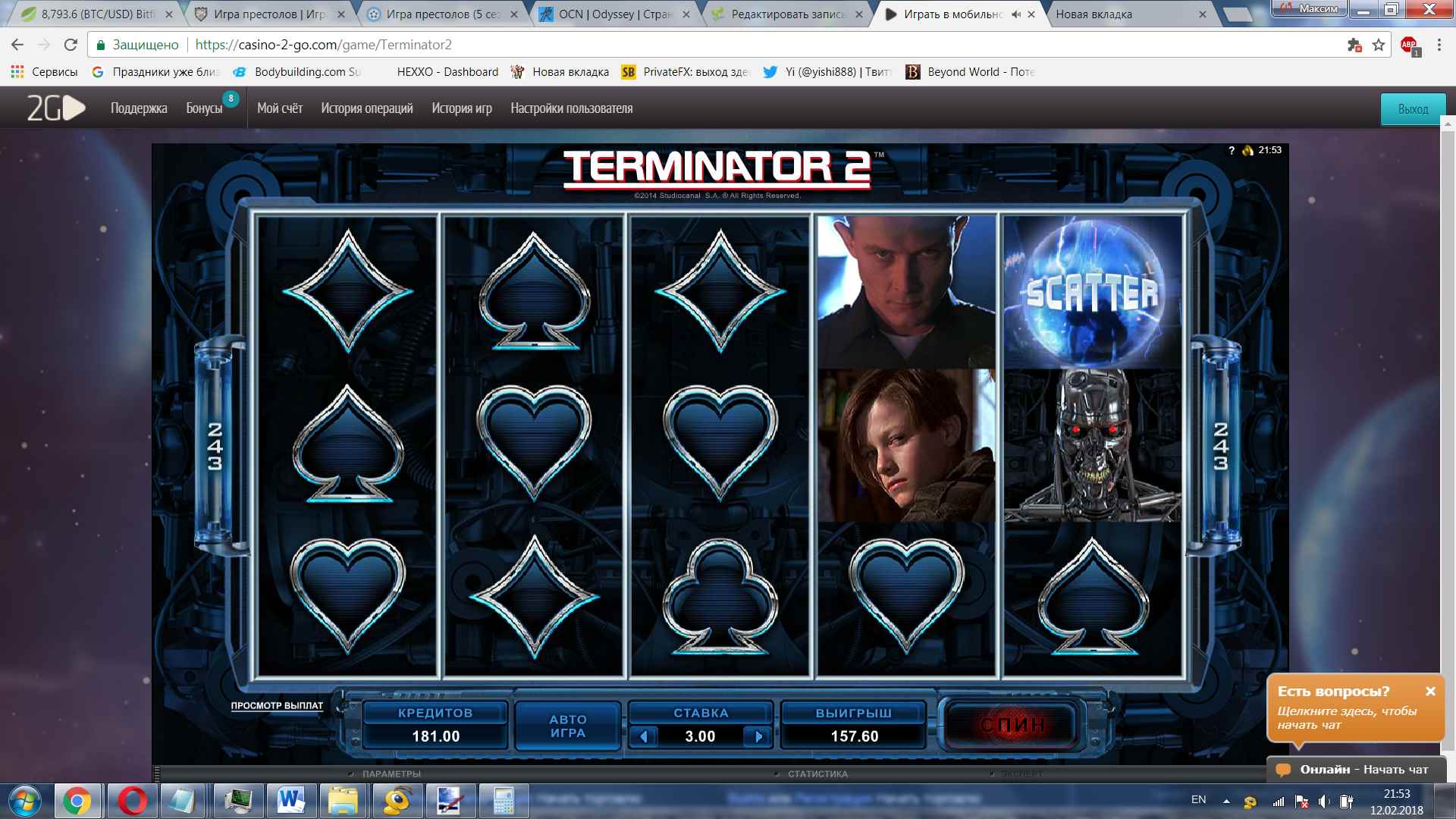Open the Онлайн - Начать чат bar
The height and width of the screenshot is (819, 1456).
pyautogui.click(x=1356, y=770)
